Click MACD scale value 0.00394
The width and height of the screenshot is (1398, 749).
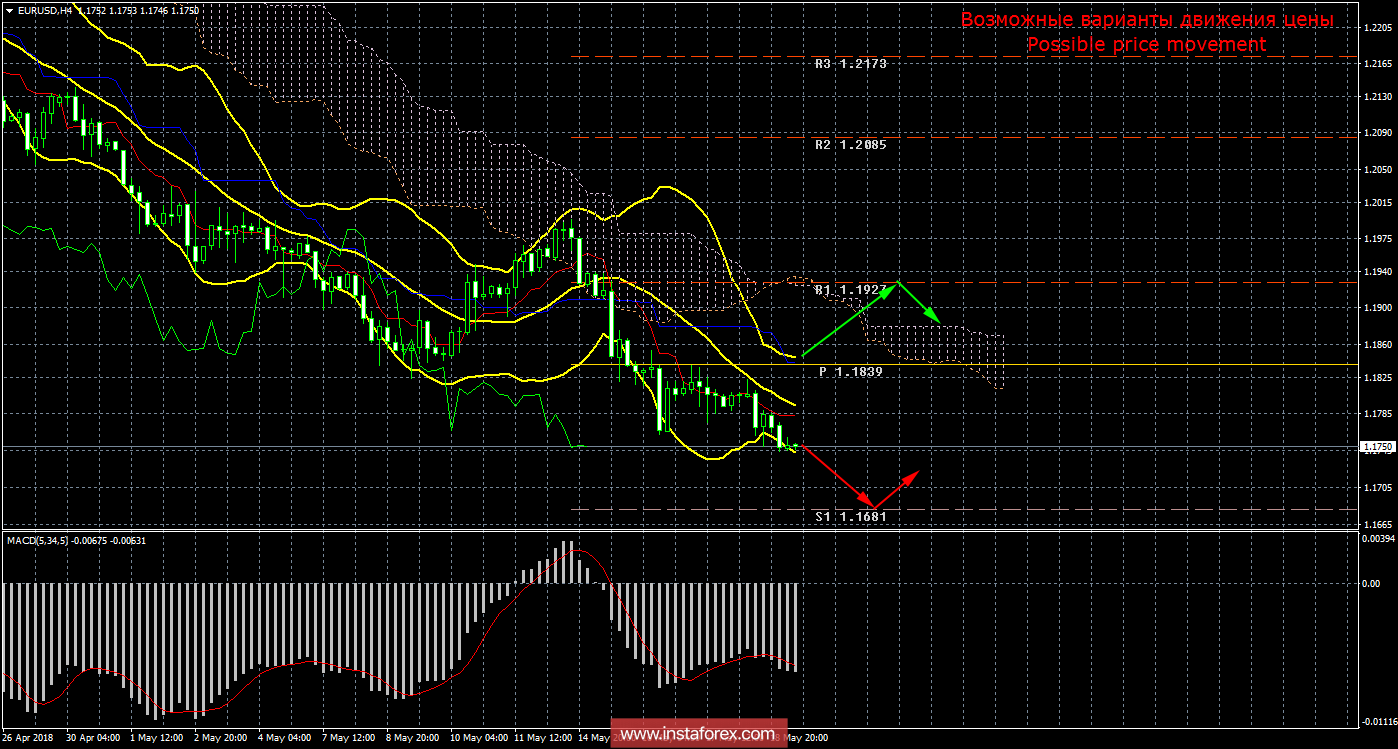click(1378, 539)
